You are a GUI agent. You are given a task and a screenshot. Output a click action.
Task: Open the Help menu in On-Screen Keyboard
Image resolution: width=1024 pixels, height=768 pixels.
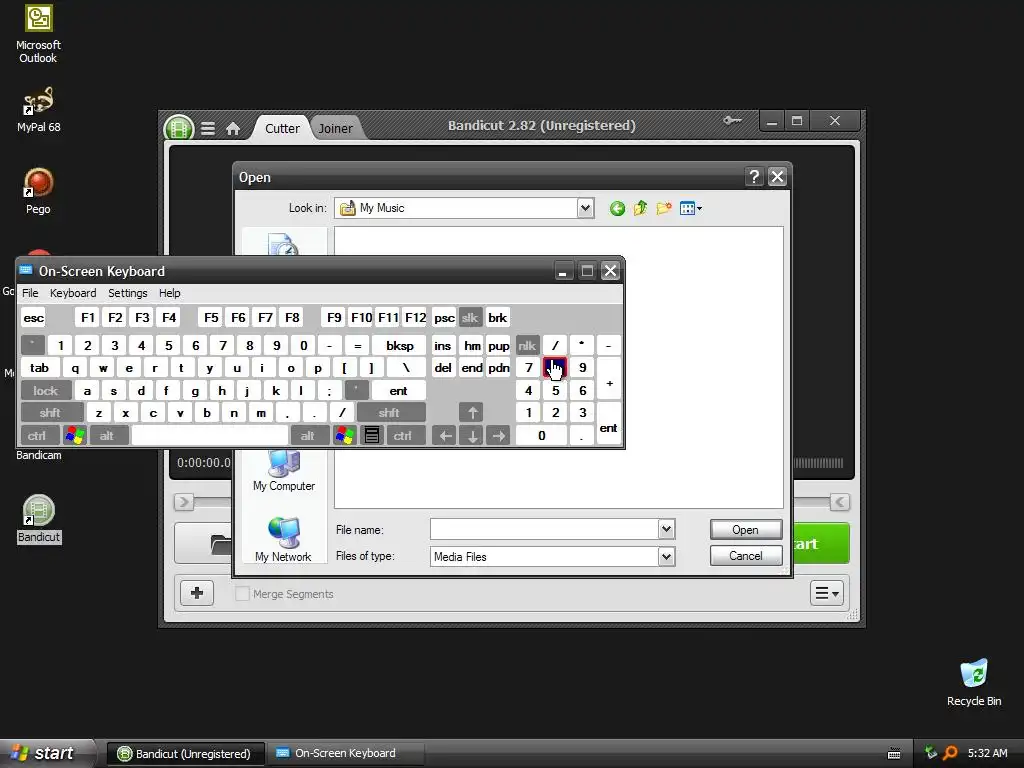point(170,293)
